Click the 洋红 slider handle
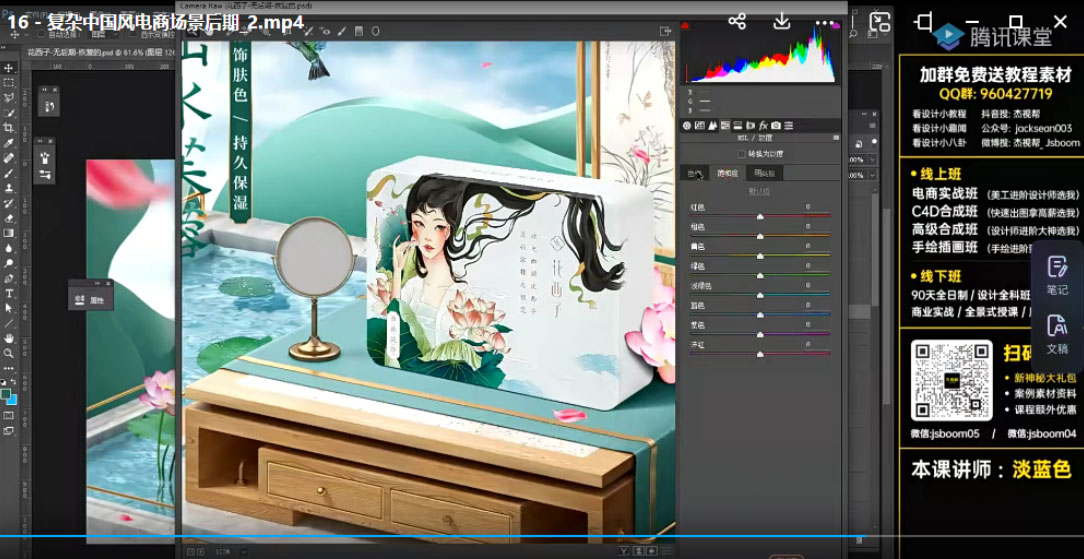Screen dimensions: 1084x559 point(760,354)
